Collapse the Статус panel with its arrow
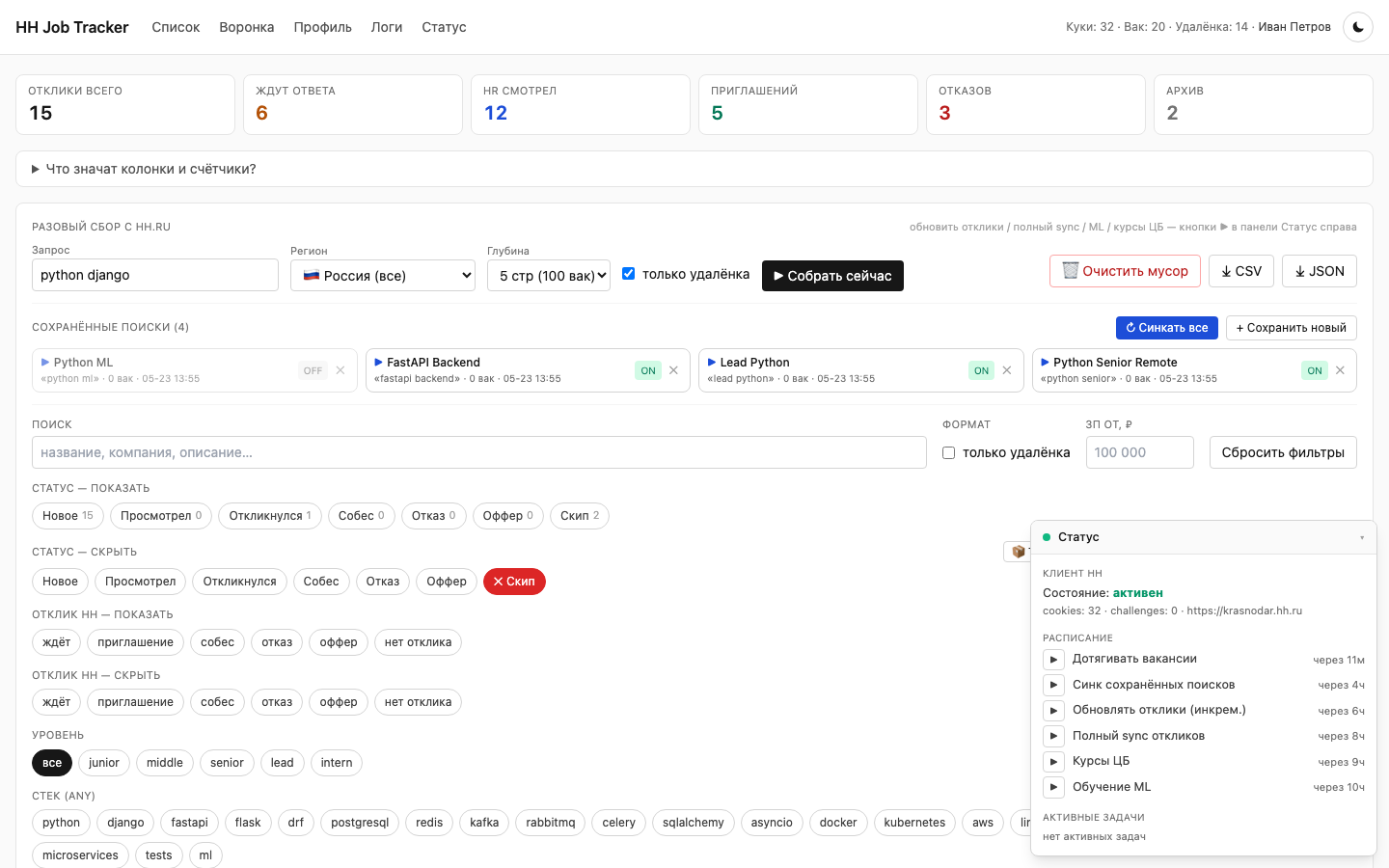Screen dimensions: 1389x868 [x=1362, y=537]
